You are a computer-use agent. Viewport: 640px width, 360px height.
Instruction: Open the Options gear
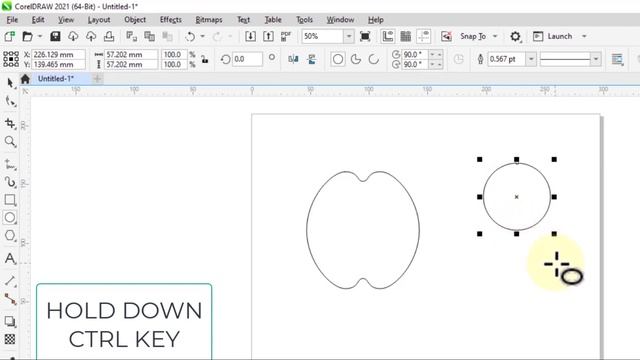[516, 37]
